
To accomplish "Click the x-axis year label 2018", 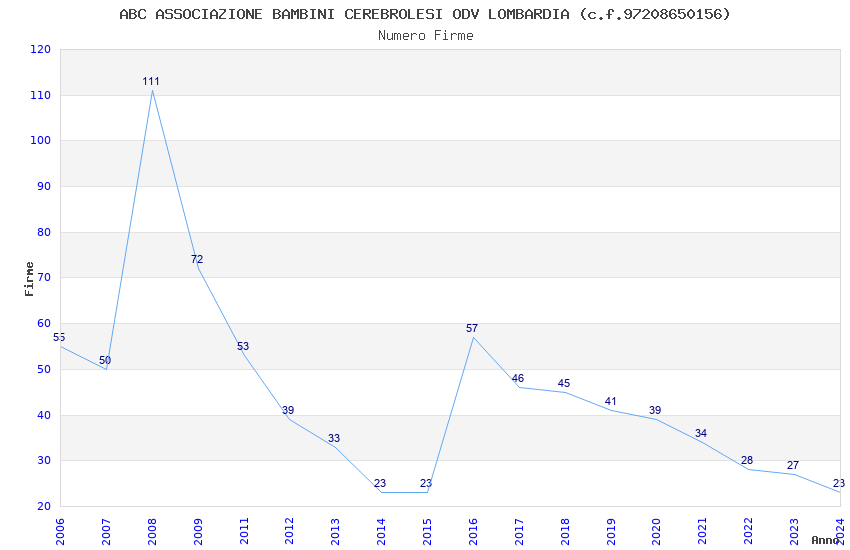I will tap(565, 532).
